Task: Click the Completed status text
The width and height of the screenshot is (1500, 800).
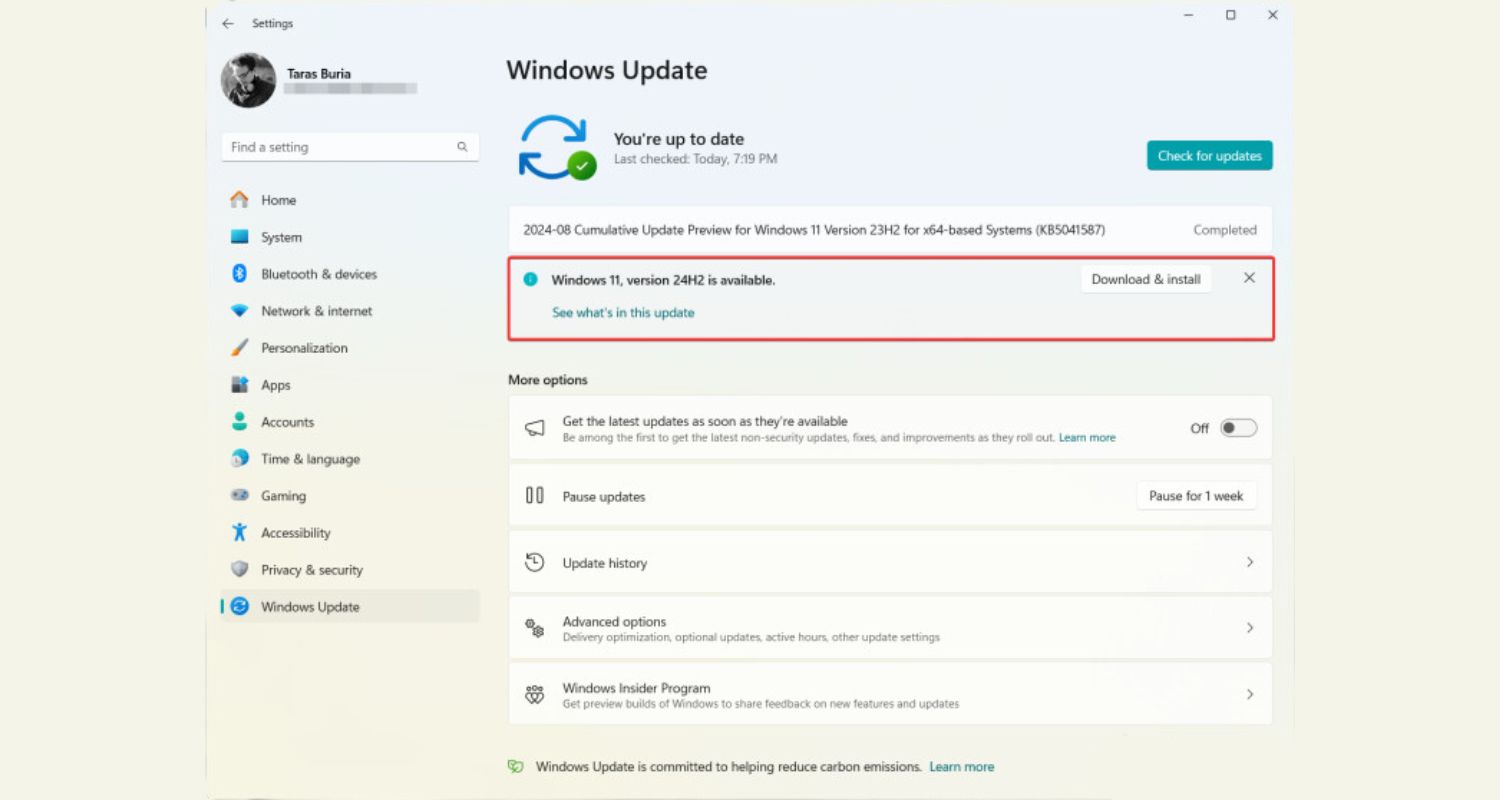Action: tap(1225, 230)
